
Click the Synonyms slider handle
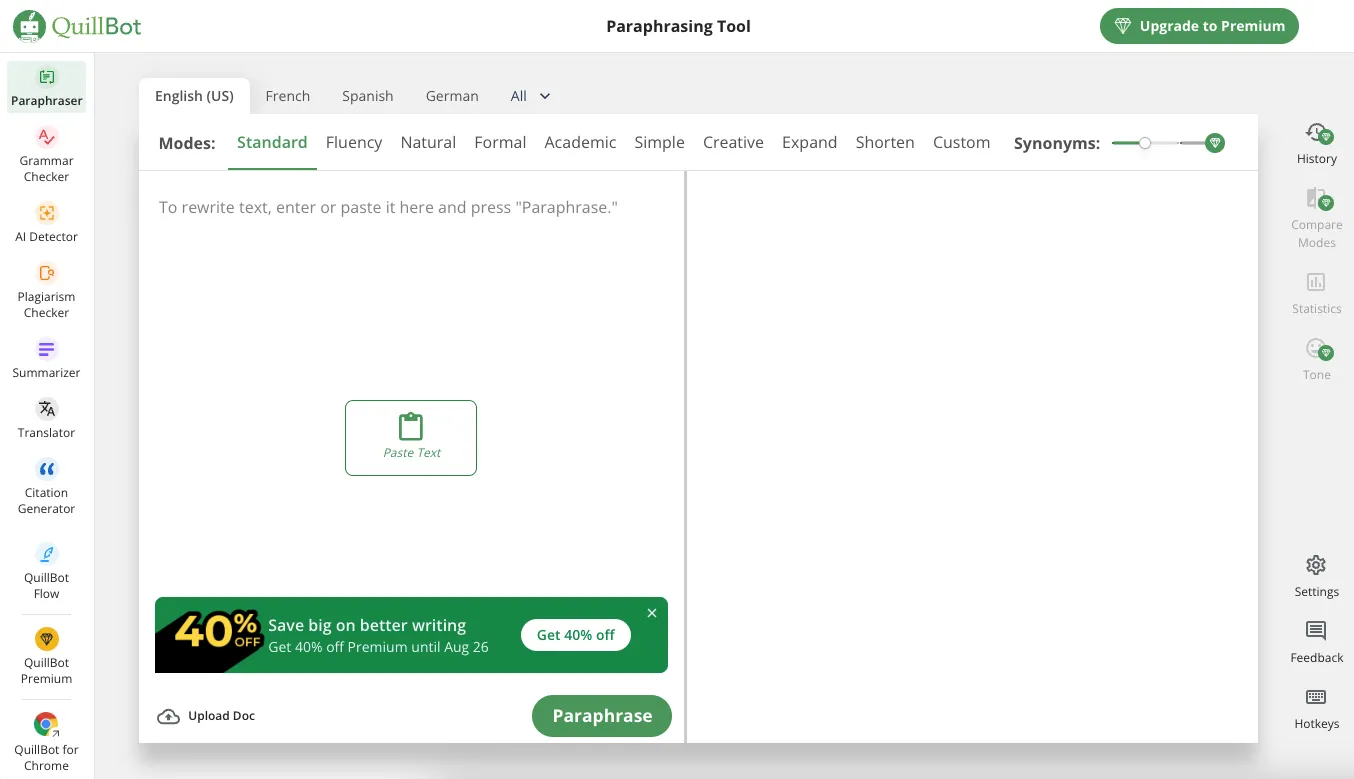point(1145,143)
